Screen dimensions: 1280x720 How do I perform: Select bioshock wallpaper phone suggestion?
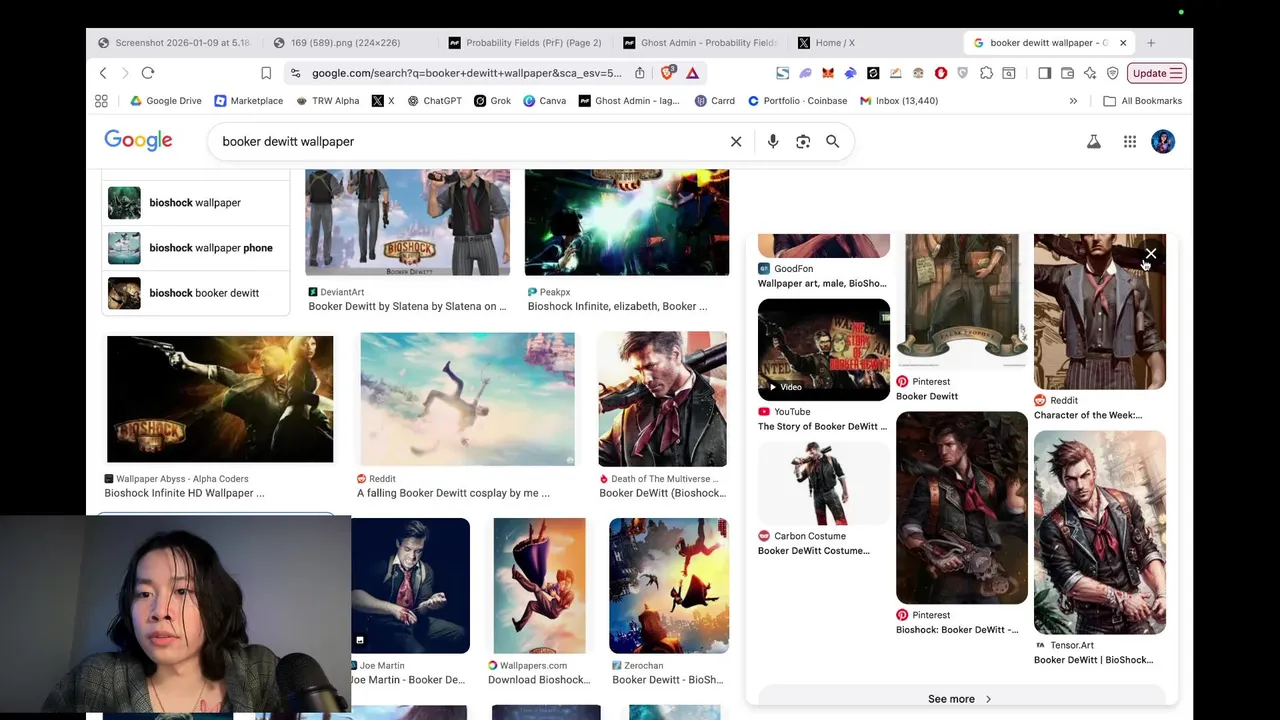tap(196, 248)
